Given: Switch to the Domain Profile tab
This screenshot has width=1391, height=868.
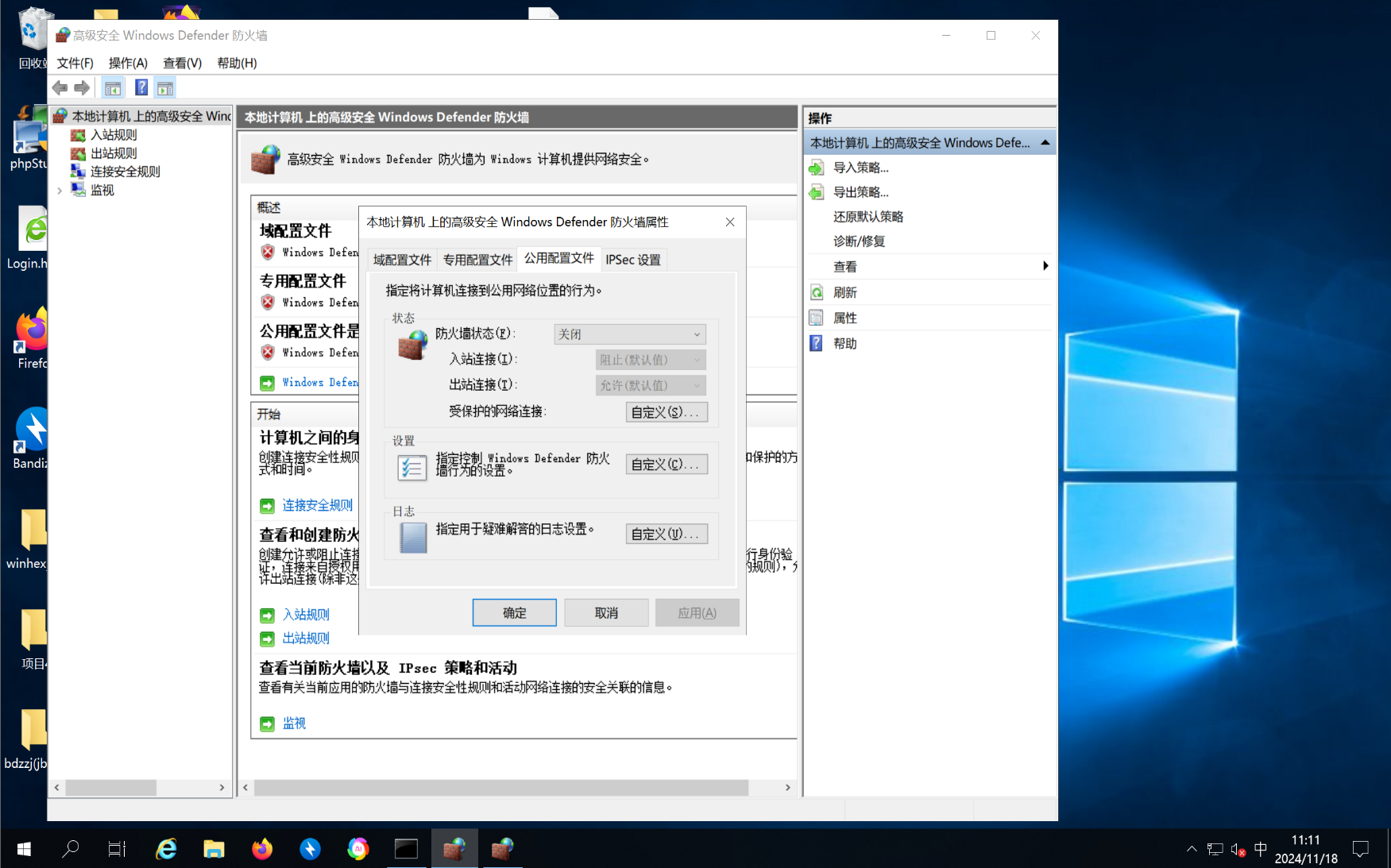Looking at the screenshot, I should point(402,260).
